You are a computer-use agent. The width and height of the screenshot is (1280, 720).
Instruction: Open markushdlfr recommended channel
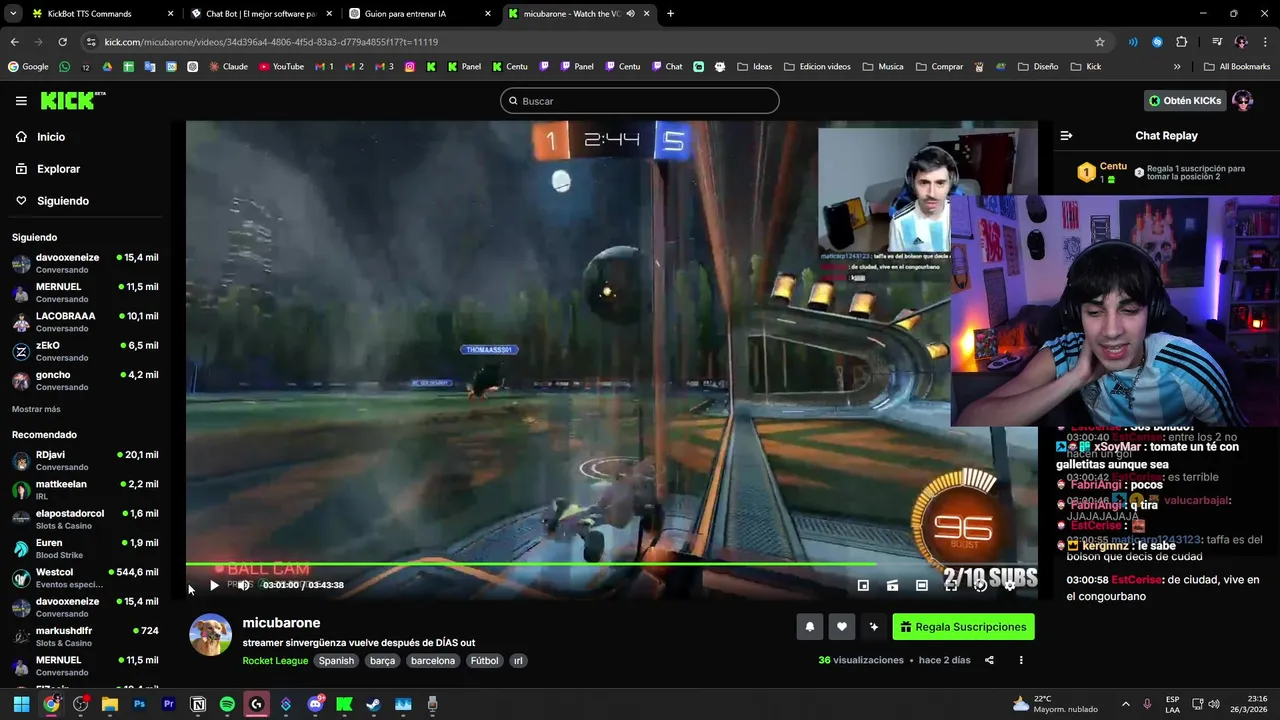click(85, 637)
